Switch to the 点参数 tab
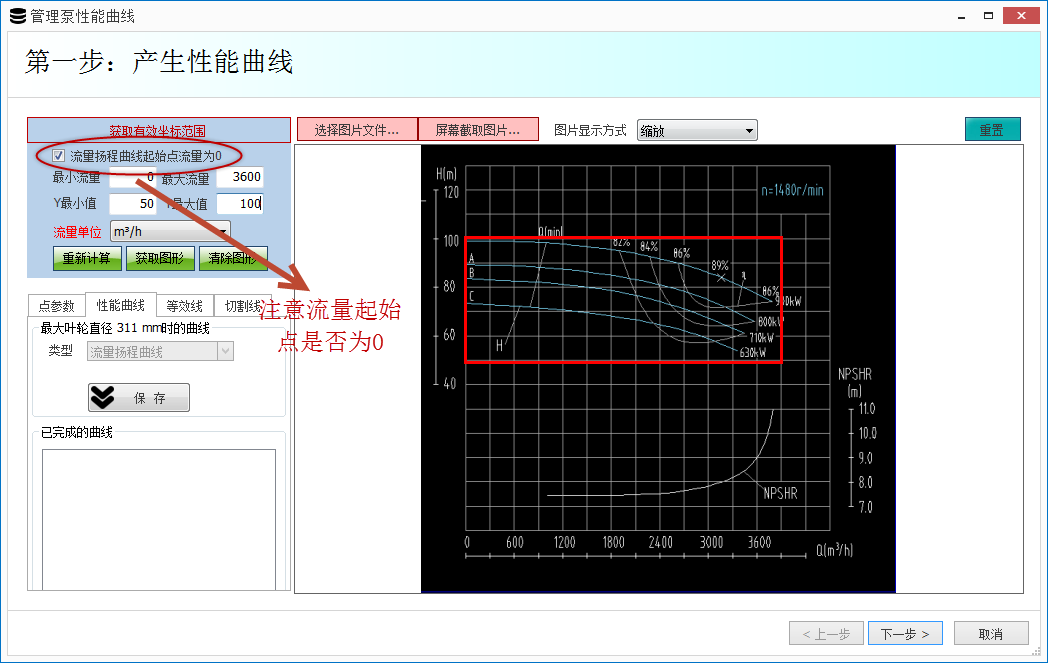This screenshot has height=663, width=1048. (56, 306)
